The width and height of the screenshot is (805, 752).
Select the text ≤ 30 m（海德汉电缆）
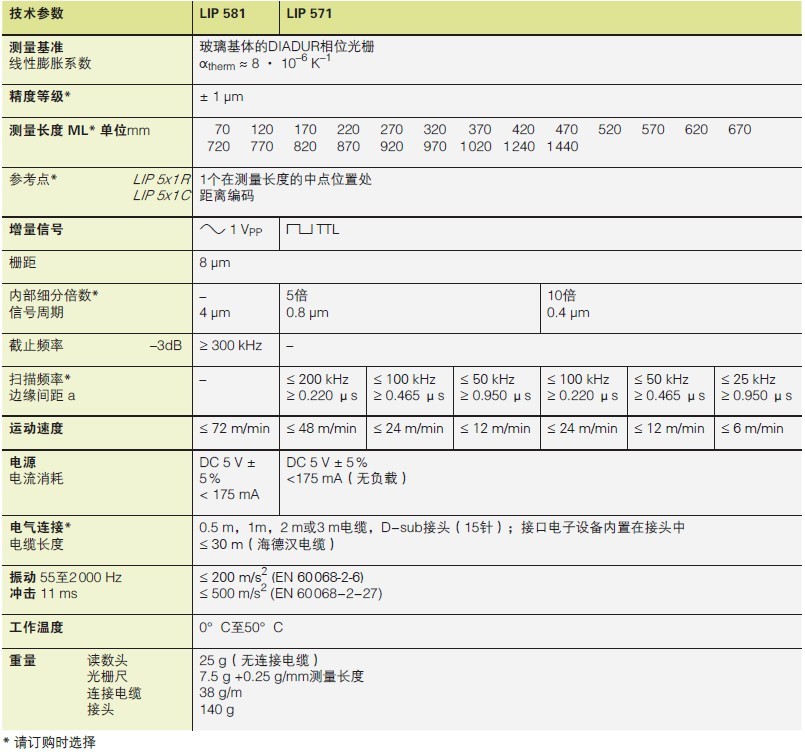coord(267,544)
